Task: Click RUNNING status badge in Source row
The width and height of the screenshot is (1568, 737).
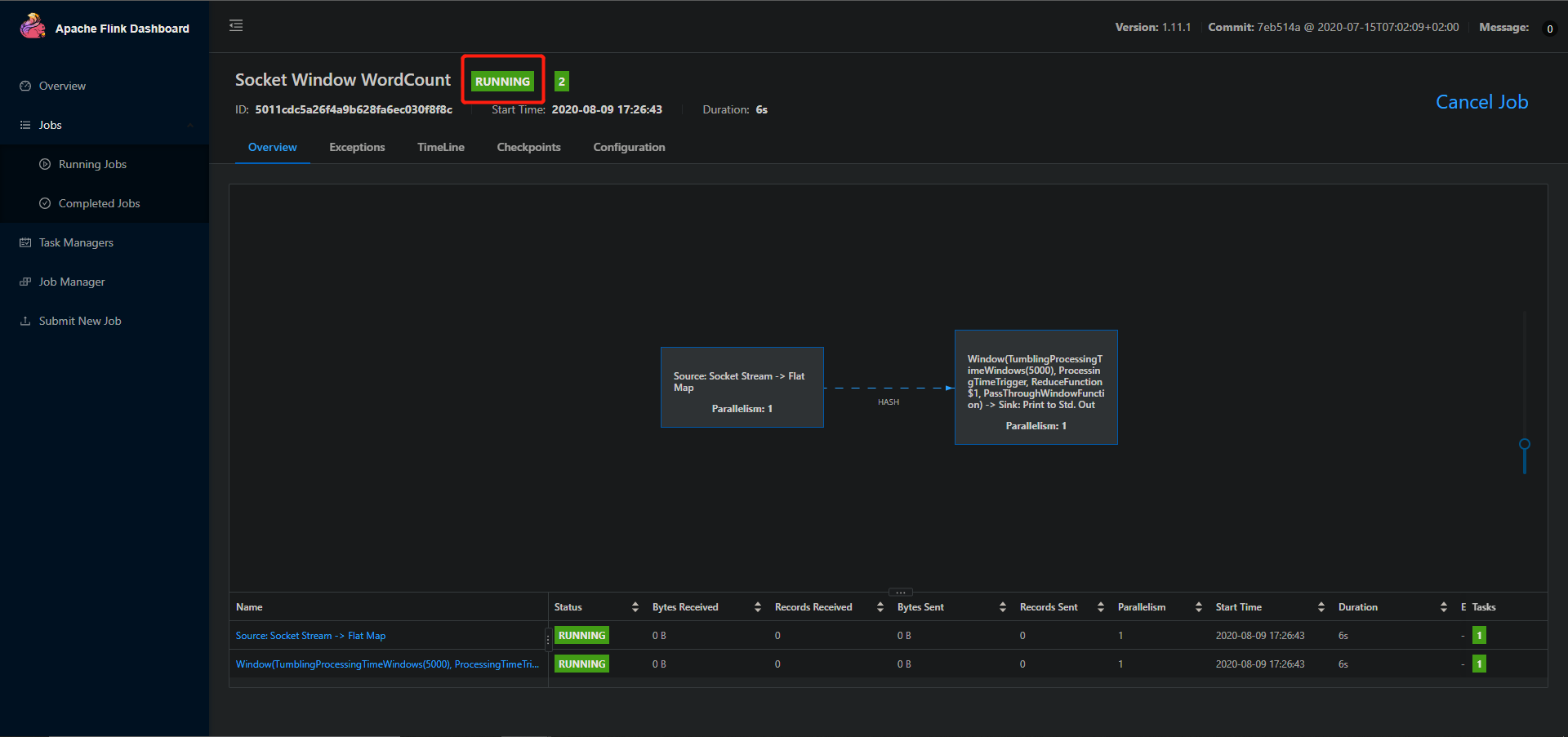Action: click(x=581, y=635)
